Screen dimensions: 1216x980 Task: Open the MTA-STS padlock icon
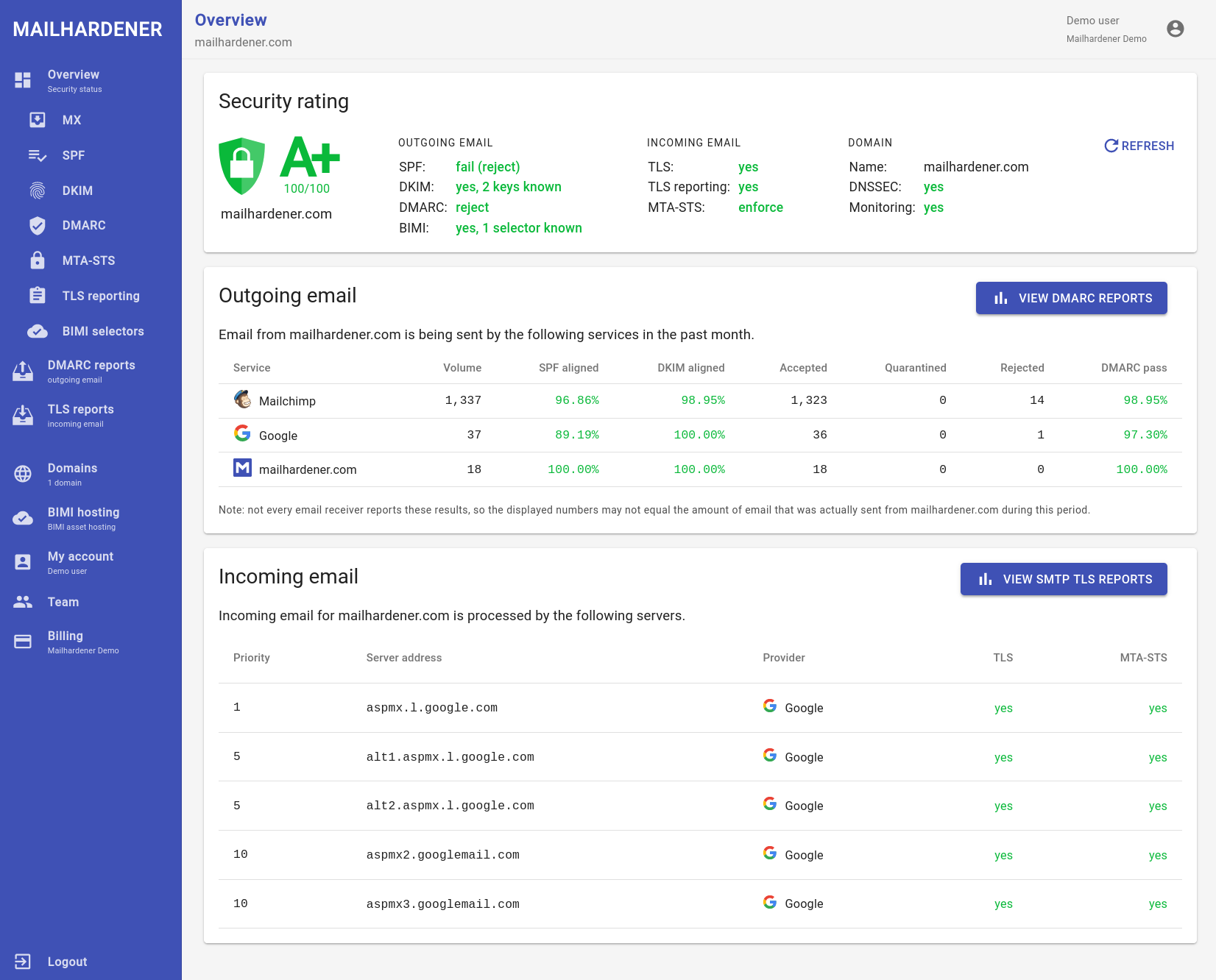(38, 260)
